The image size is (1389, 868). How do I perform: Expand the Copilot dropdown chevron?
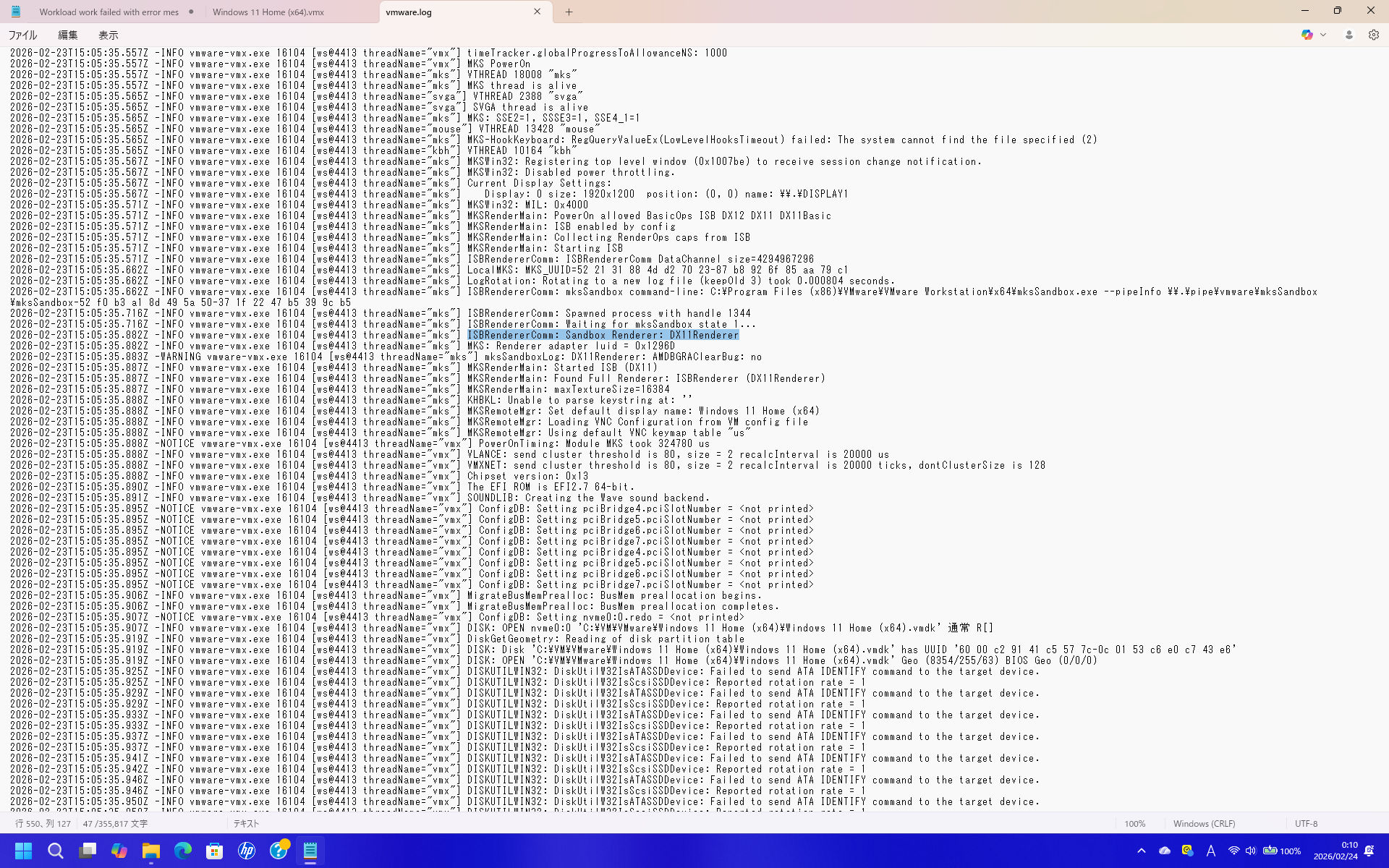coord(1323,35)
